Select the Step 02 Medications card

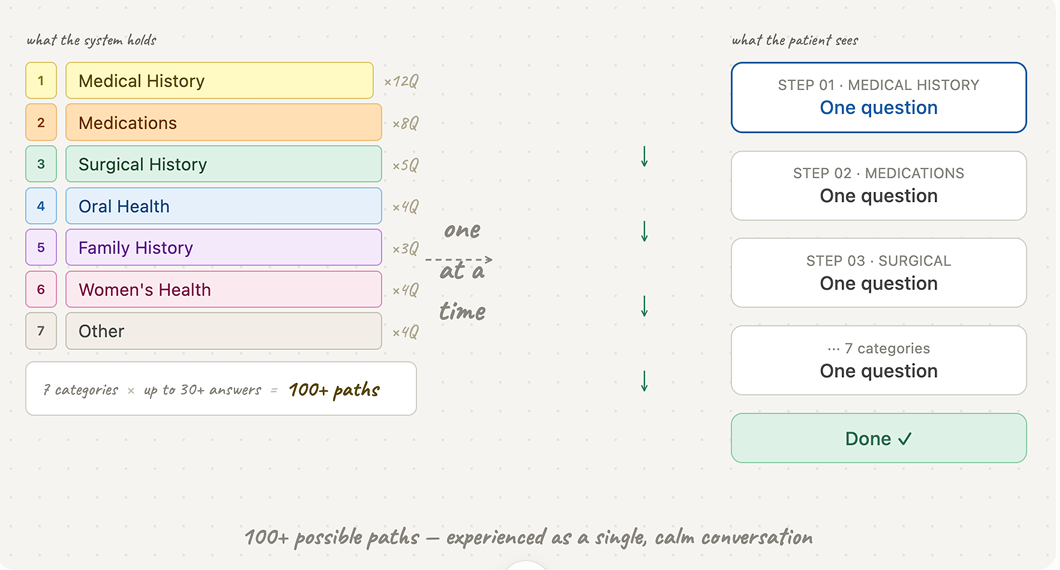pyautogui.click(x=878, y=185)
